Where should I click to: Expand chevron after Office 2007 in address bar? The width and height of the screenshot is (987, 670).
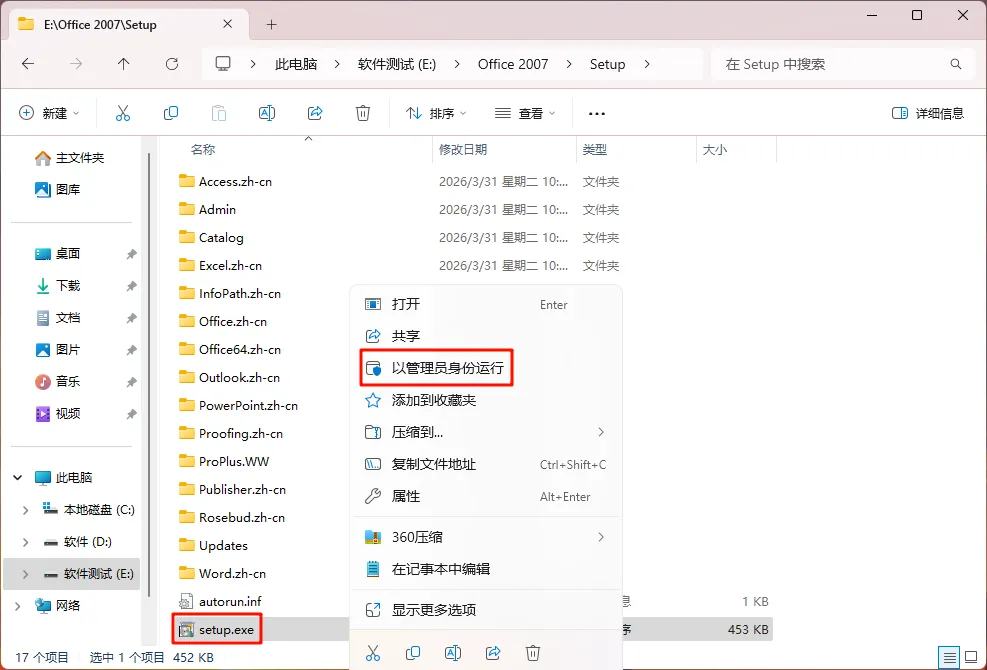point(568,64)
